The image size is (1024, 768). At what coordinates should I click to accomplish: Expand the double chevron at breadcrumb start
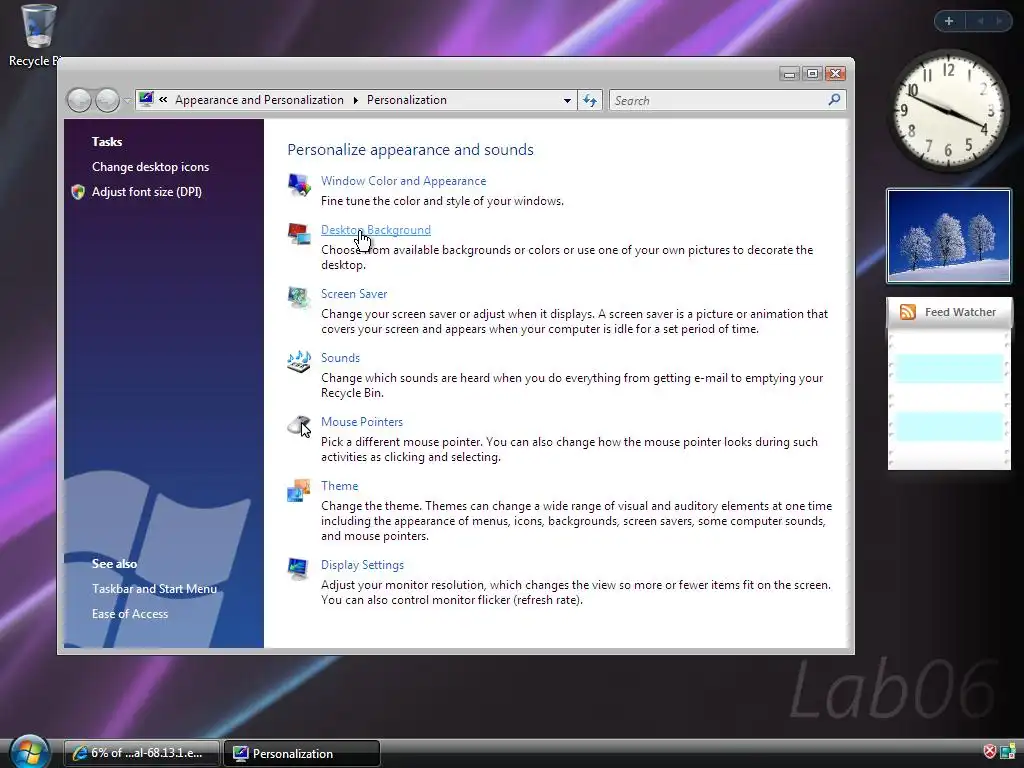tap(163, 99)
